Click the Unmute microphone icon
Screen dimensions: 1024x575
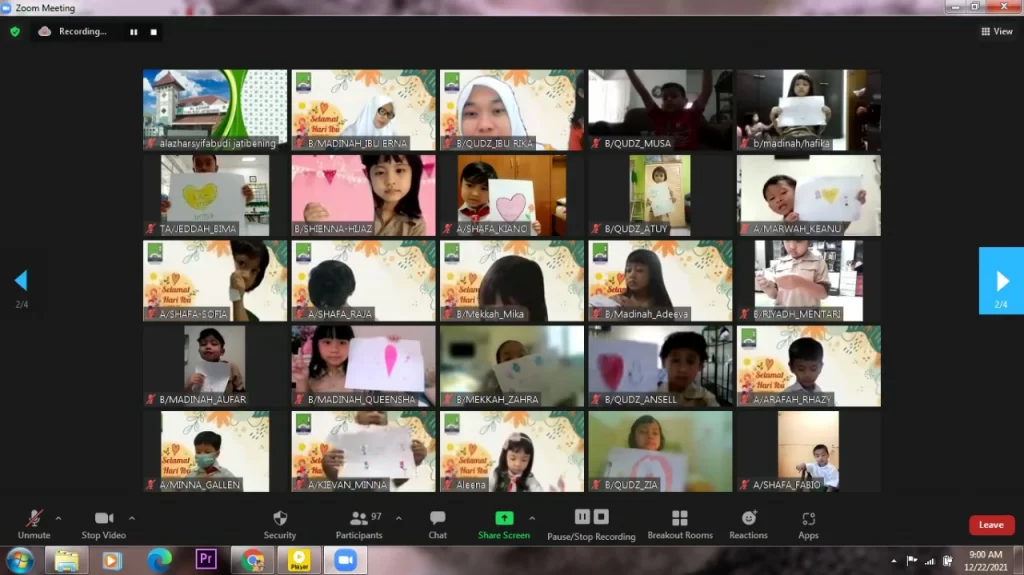click(x=34, y=518)
